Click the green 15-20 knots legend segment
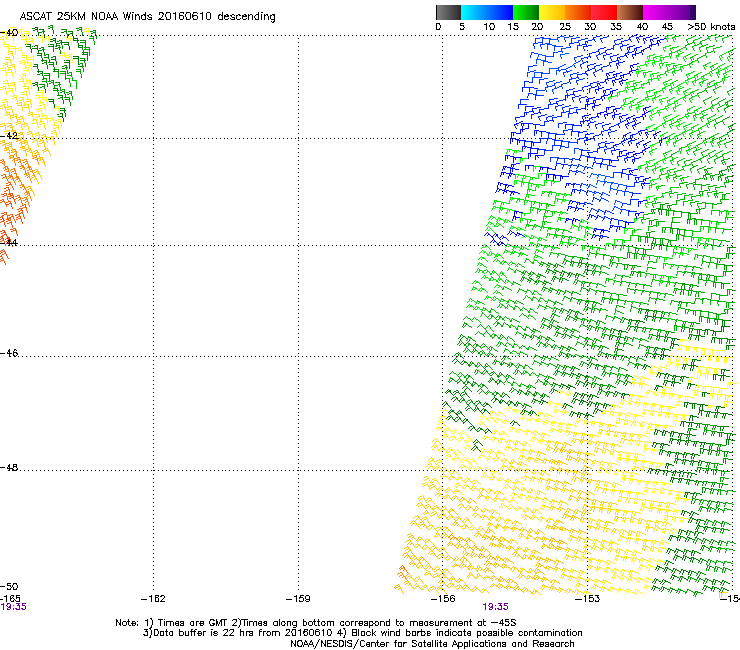 pyautogui.click(x=526, y=12)
